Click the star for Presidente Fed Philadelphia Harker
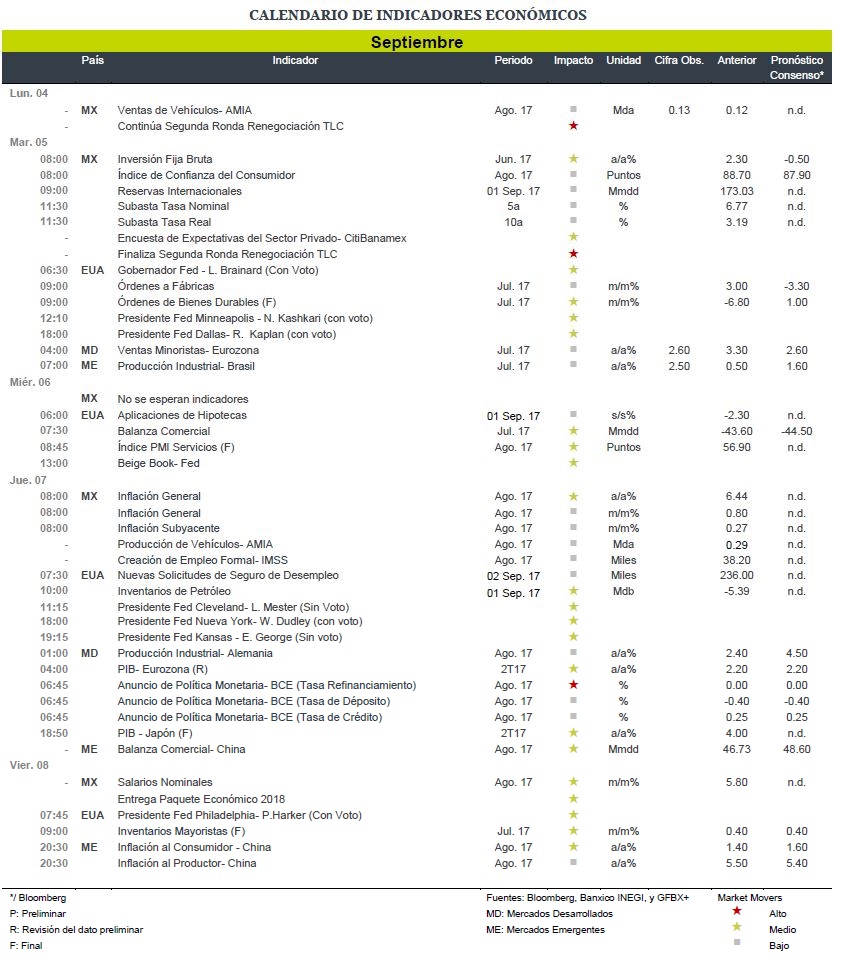This screenshot has height=960, width=846. coord(573,814)
